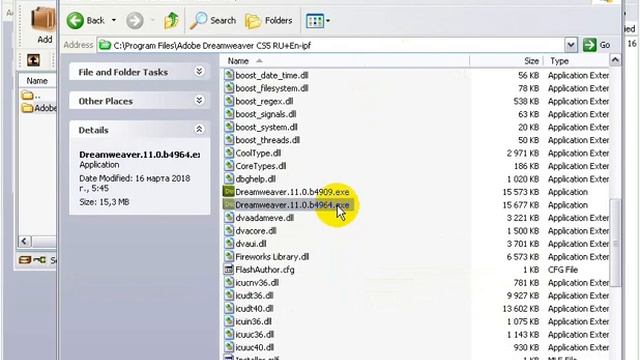Select dvaadameve.dll file
The image size is (640, 360).
(264, 218)
